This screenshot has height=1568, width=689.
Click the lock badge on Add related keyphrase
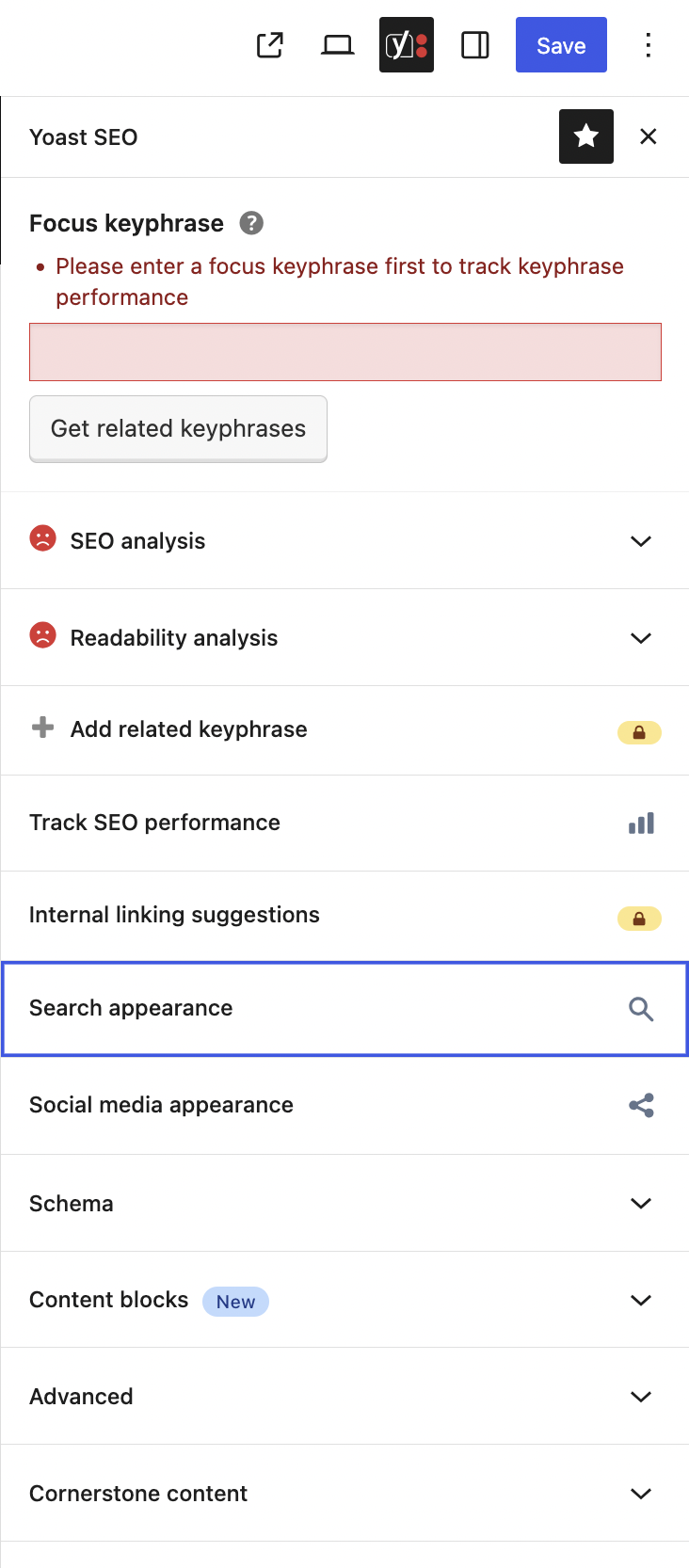(x=639, y=732)
